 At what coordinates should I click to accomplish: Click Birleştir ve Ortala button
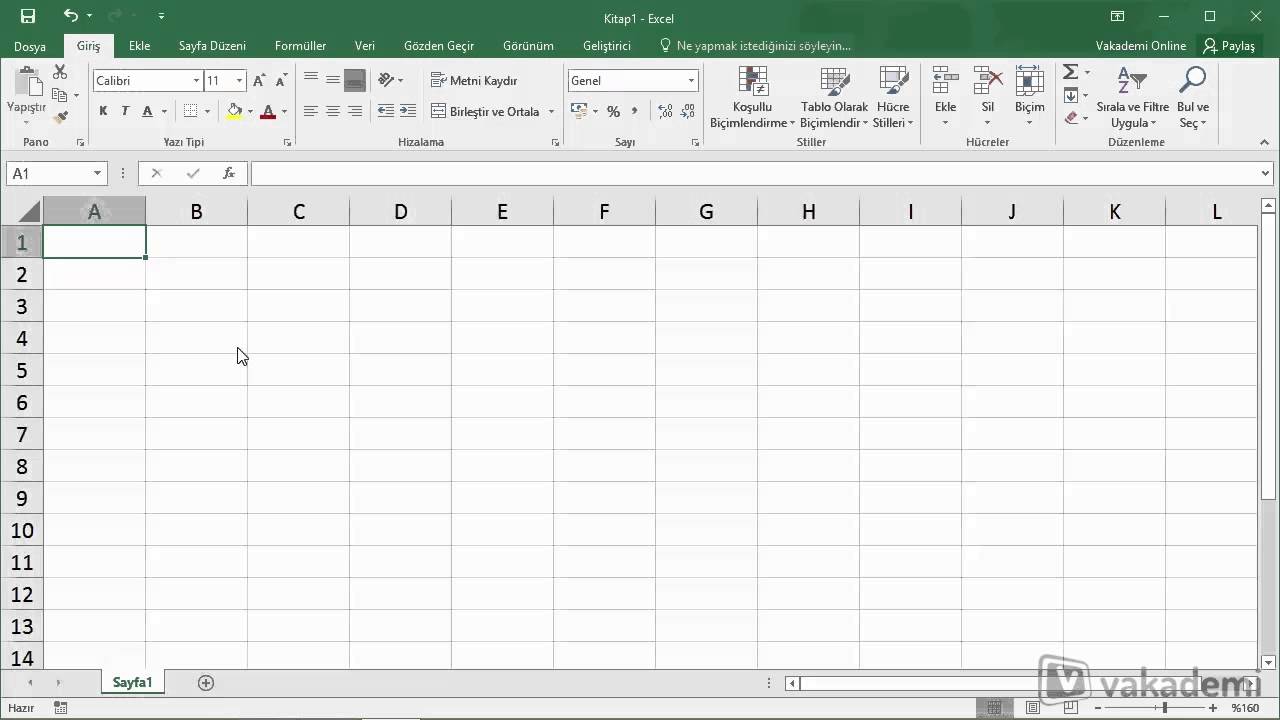pos(486,111)
